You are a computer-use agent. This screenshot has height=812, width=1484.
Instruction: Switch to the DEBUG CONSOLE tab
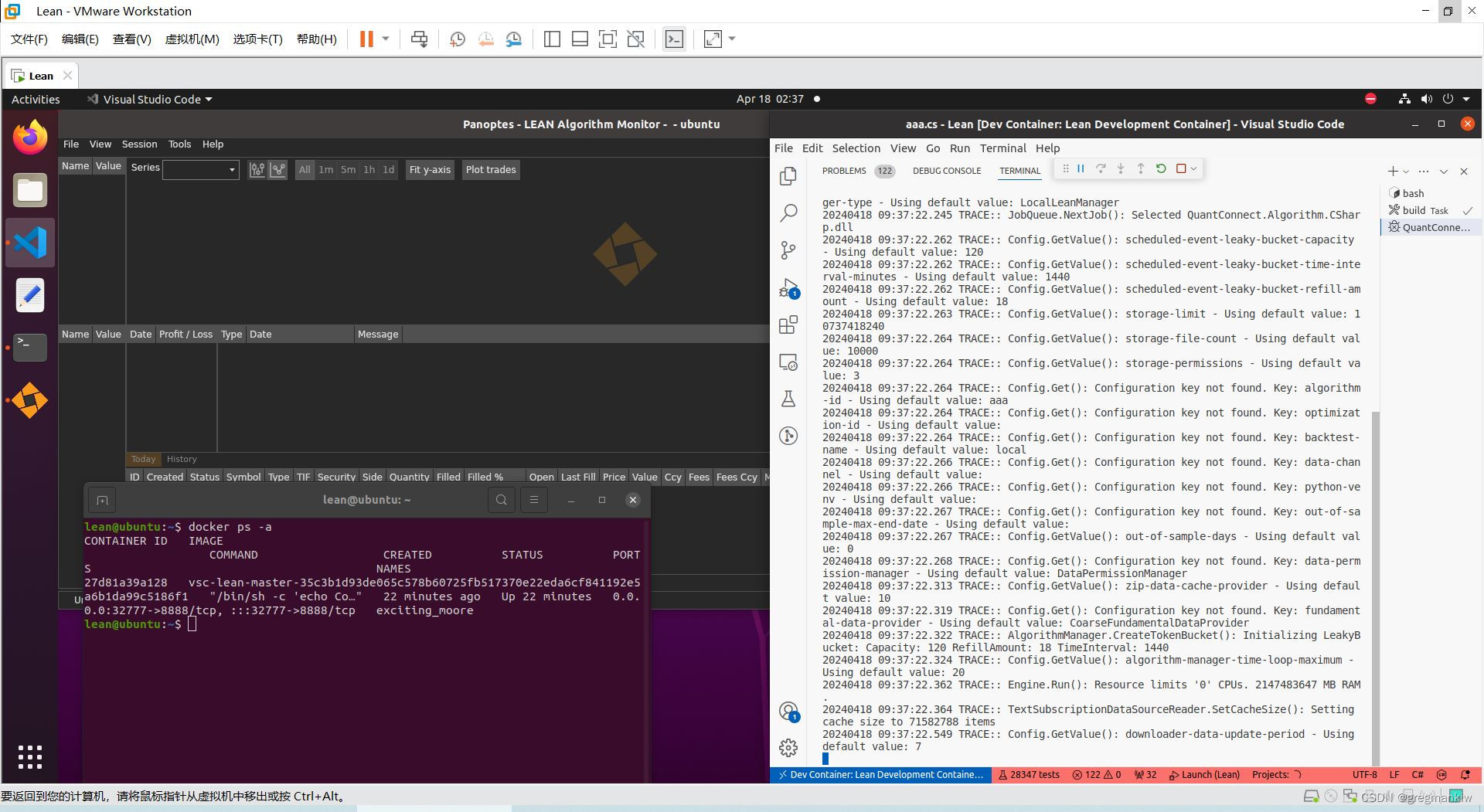pos(947,170)
